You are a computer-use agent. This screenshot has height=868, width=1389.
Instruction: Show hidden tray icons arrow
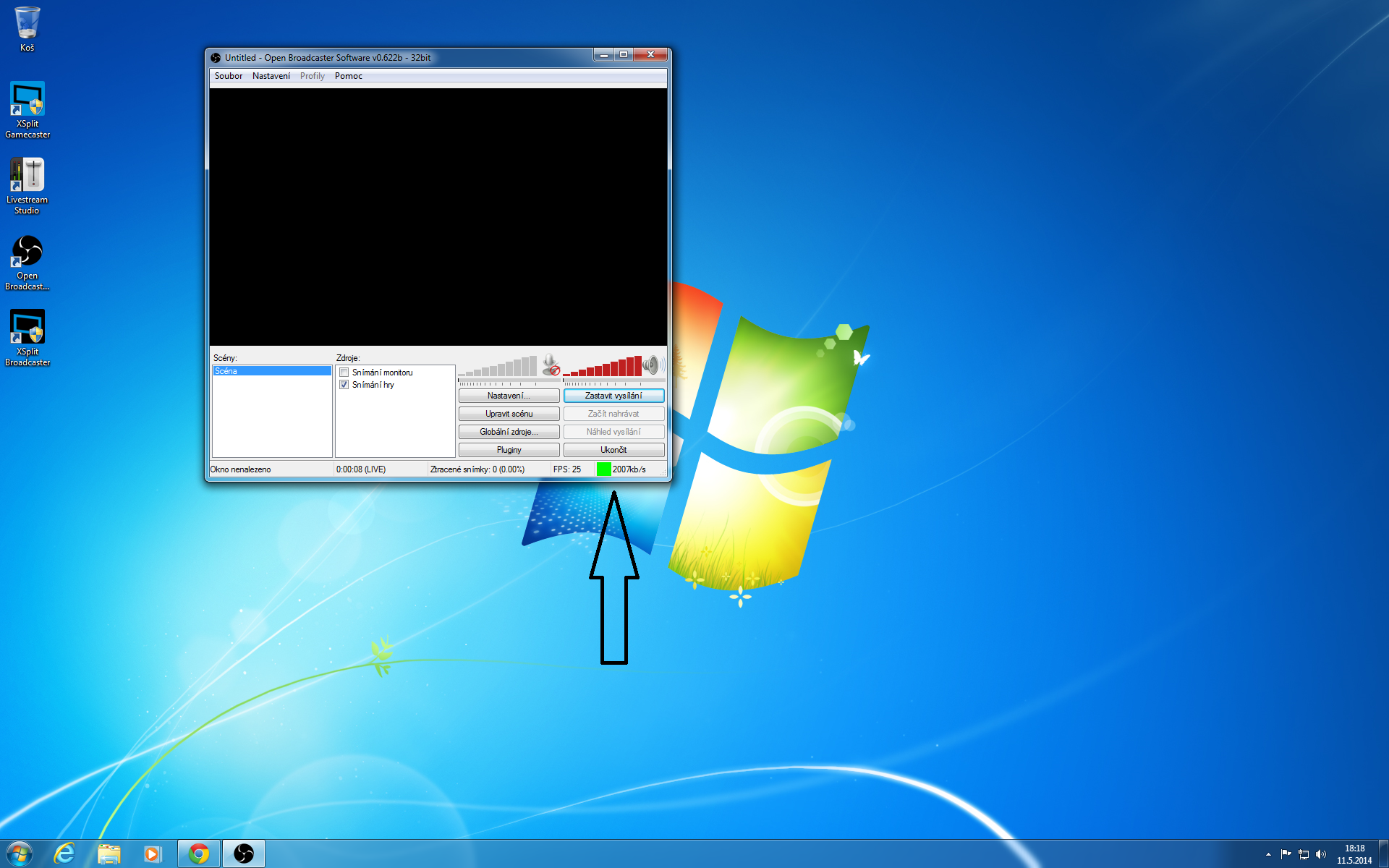point(1268,854)
